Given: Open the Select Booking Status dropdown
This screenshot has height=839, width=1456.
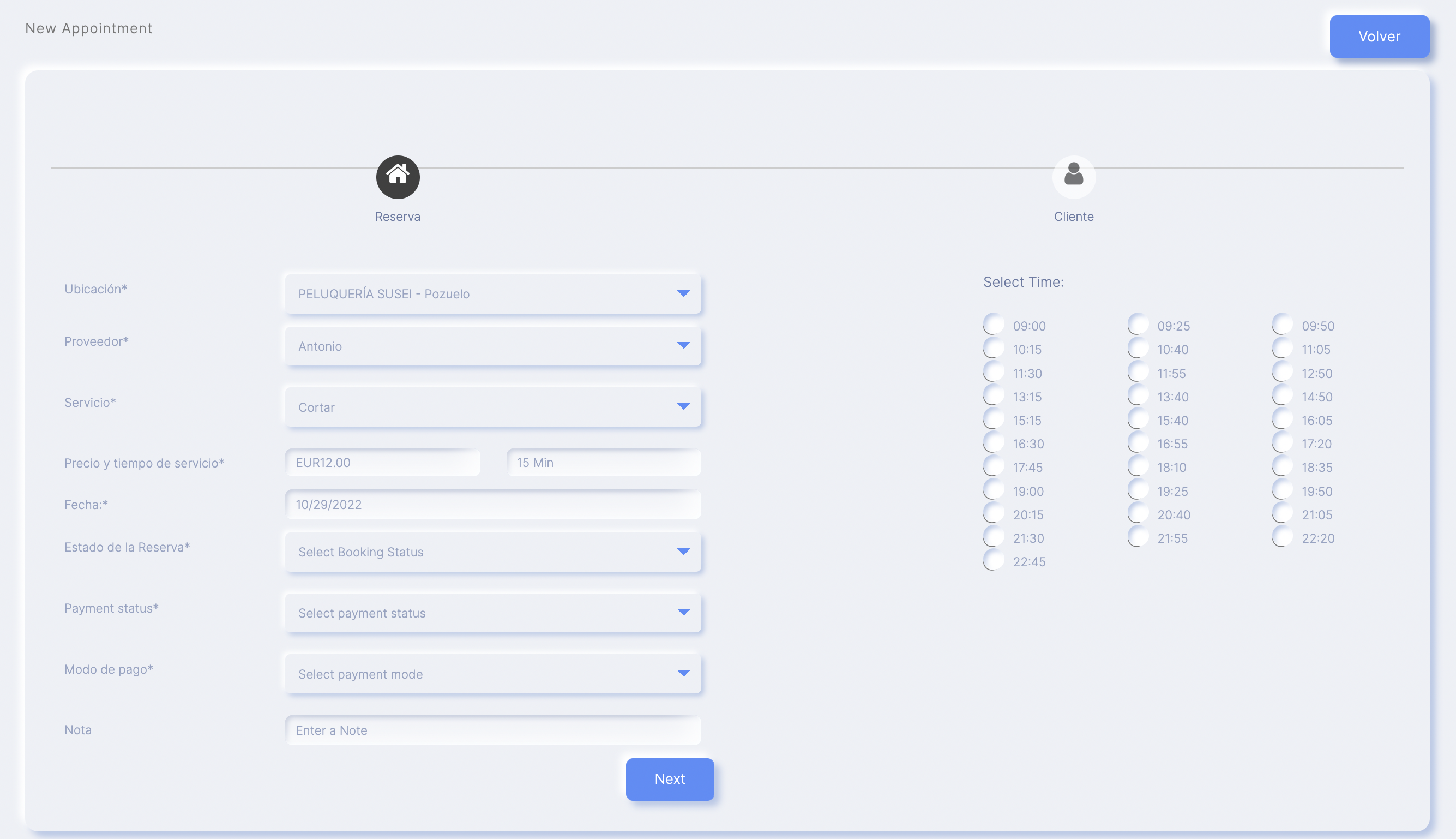Looking at the screenshot, I should click(x=493, y=552).
